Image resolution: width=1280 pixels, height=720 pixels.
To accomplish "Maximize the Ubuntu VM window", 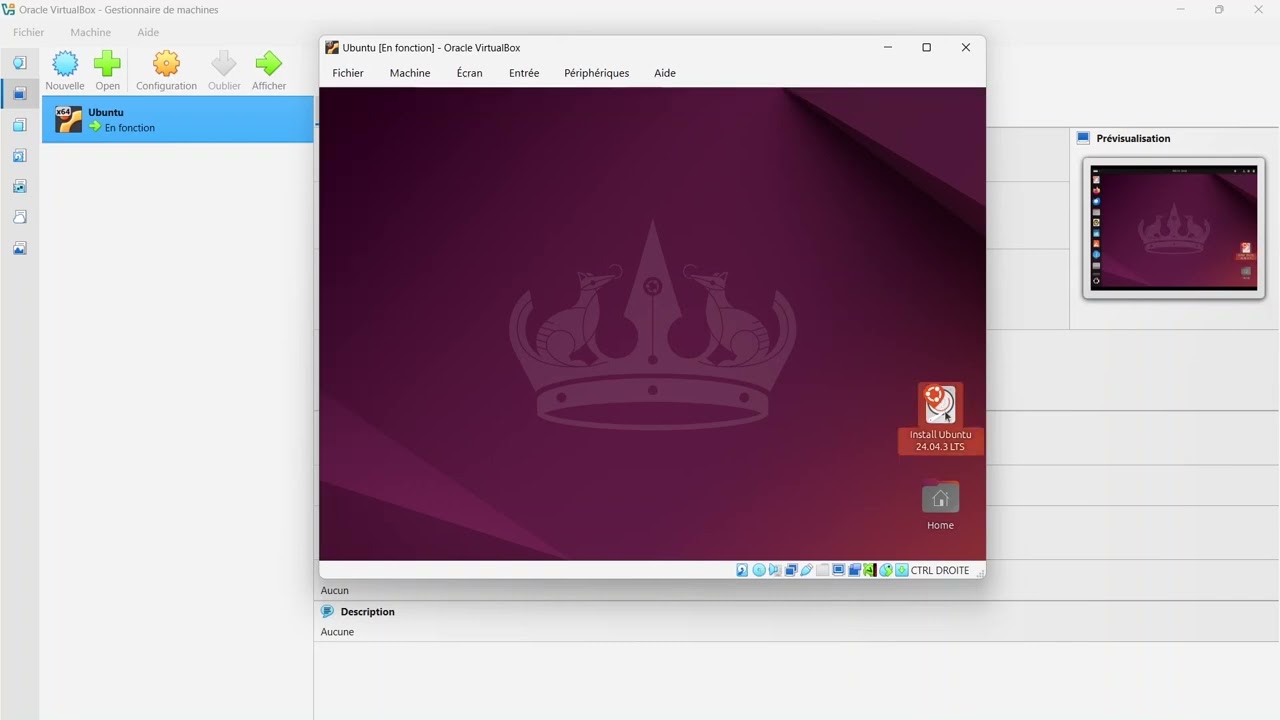I will [926, 47].
